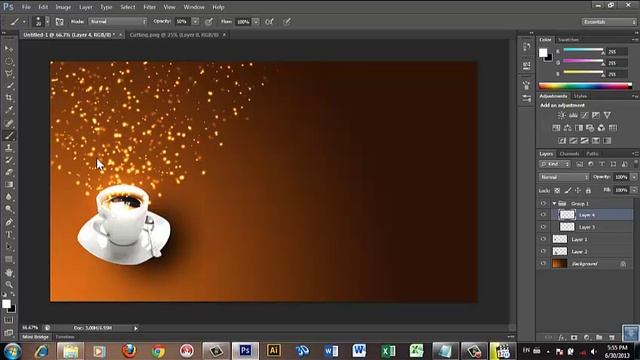Pick a color from the spectrum ramp

click(x=585, y=86)
